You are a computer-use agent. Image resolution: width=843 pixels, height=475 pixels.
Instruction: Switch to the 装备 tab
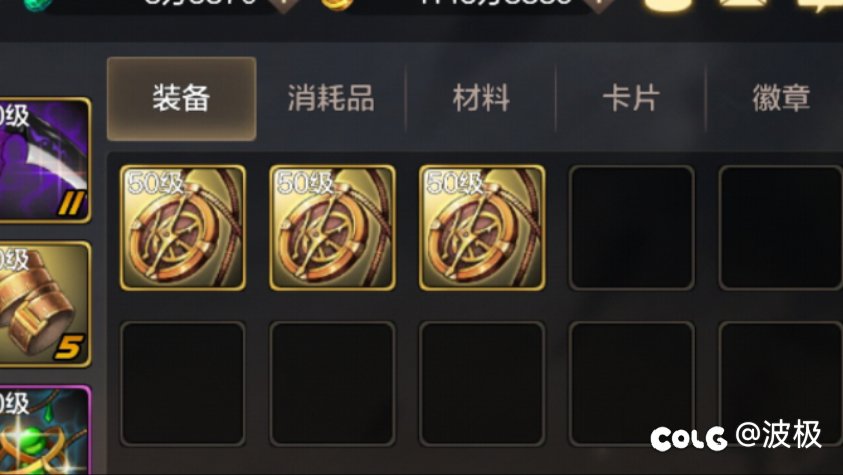point(182,99)
